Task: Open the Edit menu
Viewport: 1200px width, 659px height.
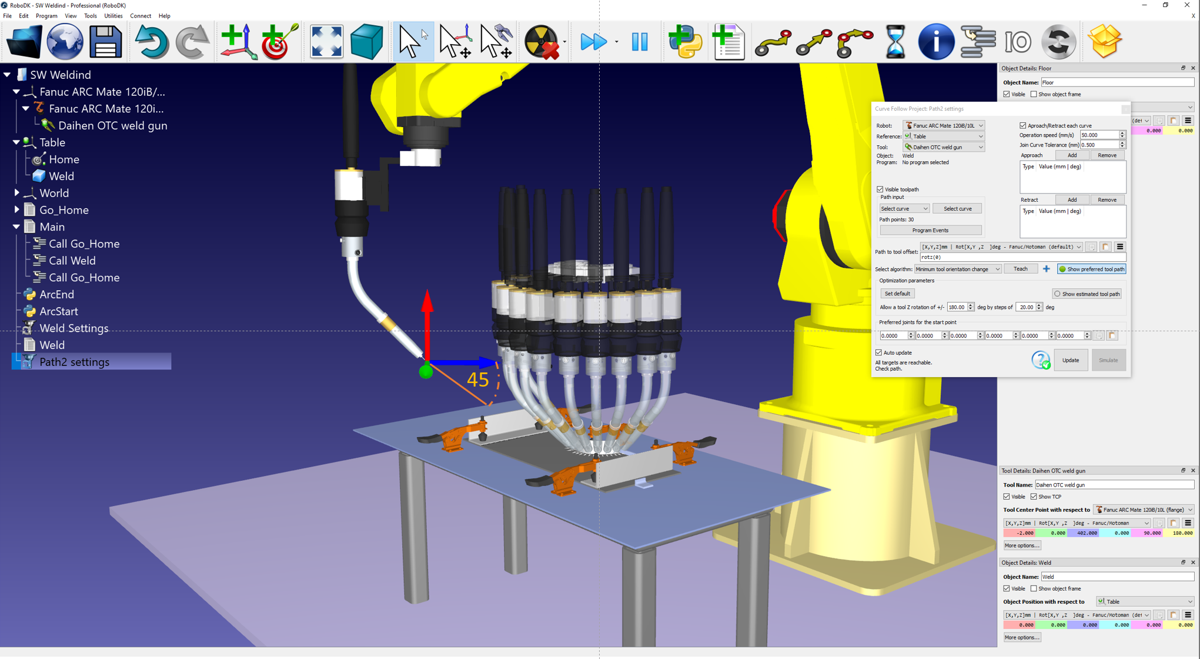Action: click(x=24, y=16)
